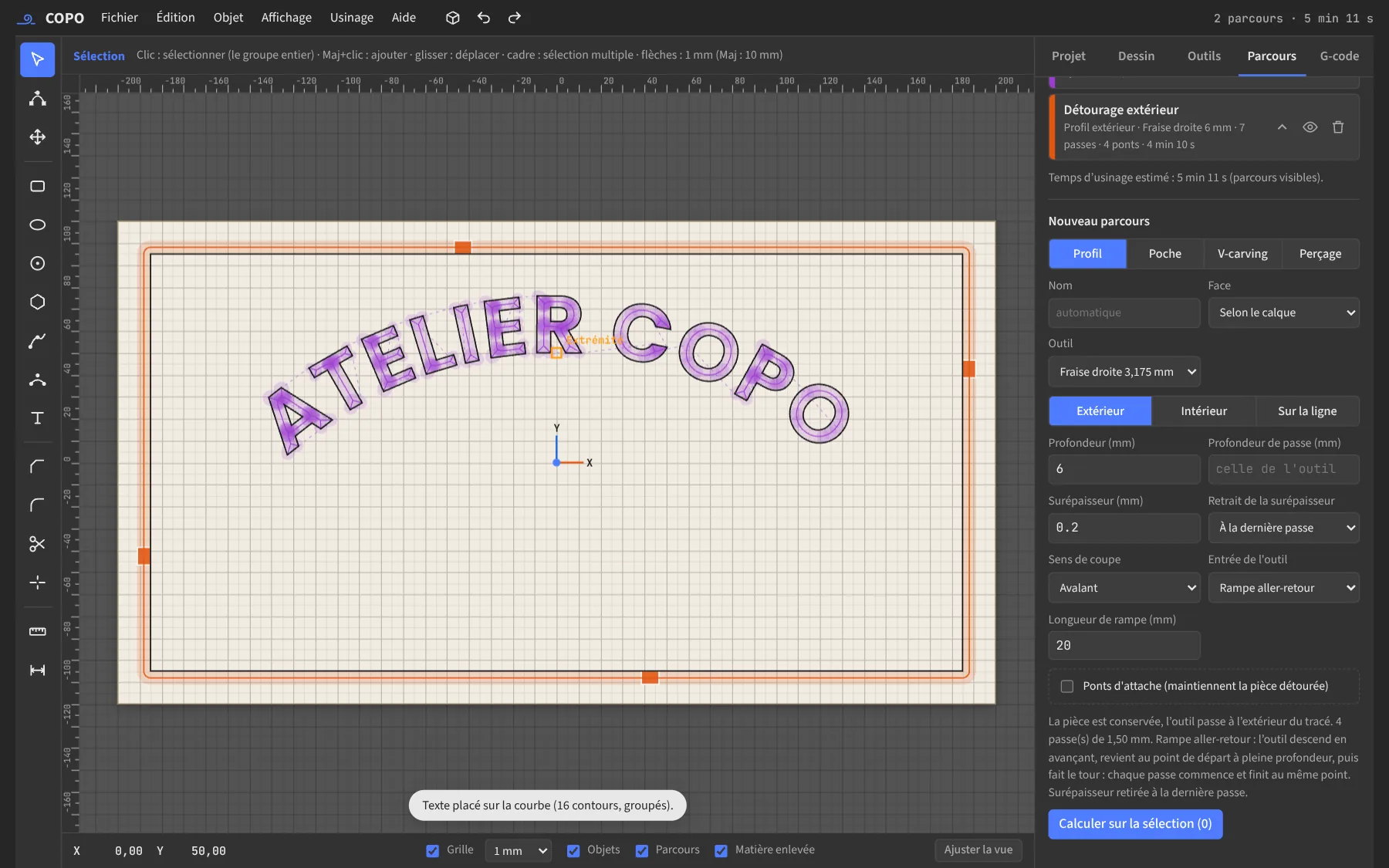Open Entrée de l'outil dropdown
This screenshot has width=1389, height=868.
pyautogui.click(x=1283, y=588)
